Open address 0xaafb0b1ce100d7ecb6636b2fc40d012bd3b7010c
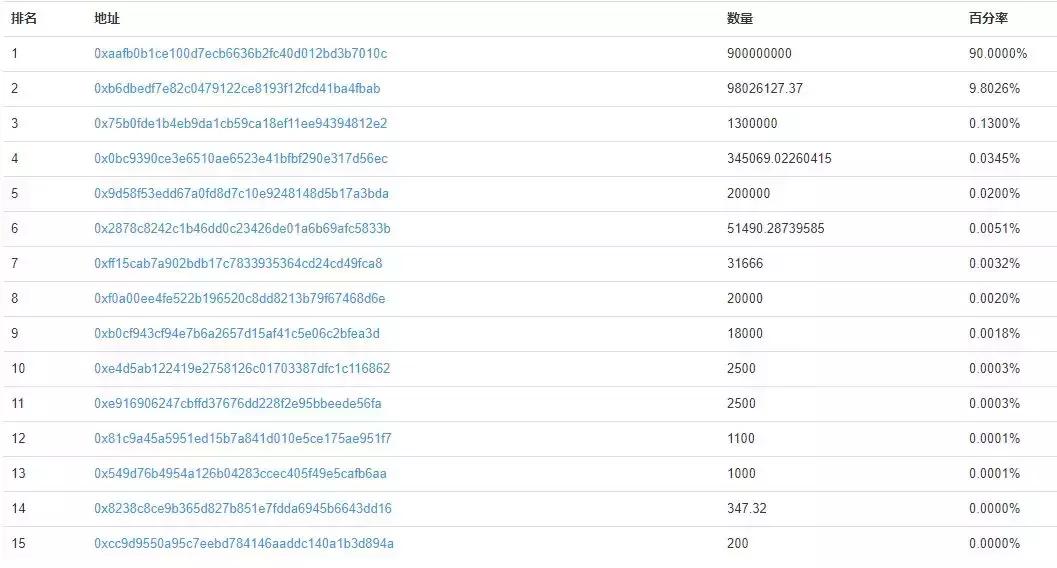 tap(240, 54)
